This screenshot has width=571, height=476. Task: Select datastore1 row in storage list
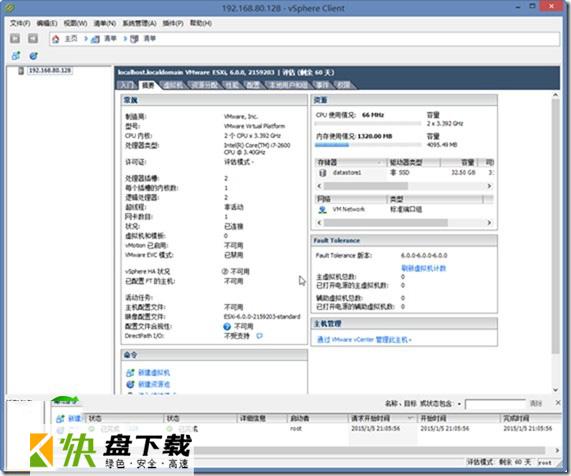pyautogui.click(x=404, y=173)
